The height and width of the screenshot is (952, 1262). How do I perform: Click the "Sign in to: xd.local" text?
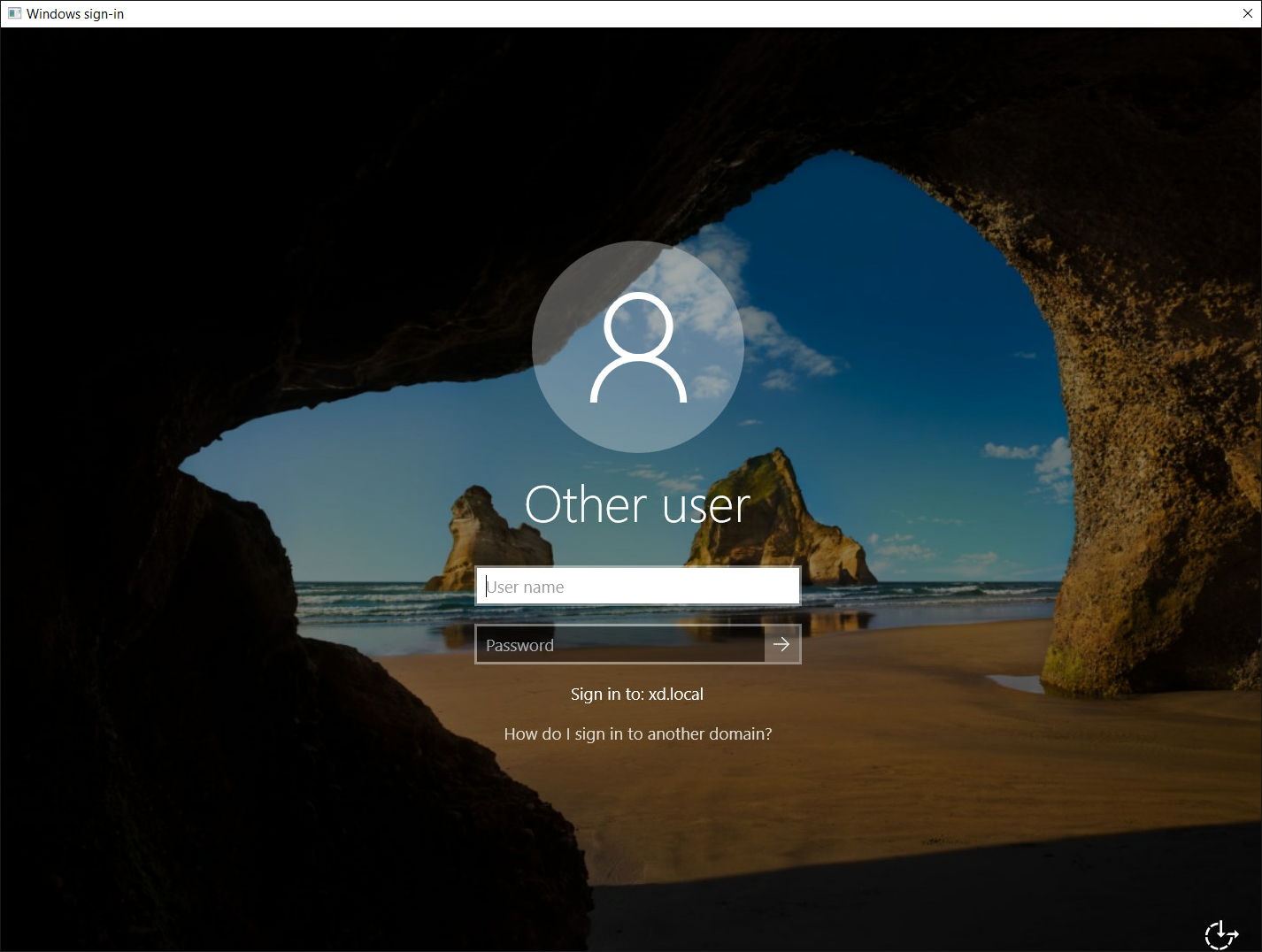[636, 694]
